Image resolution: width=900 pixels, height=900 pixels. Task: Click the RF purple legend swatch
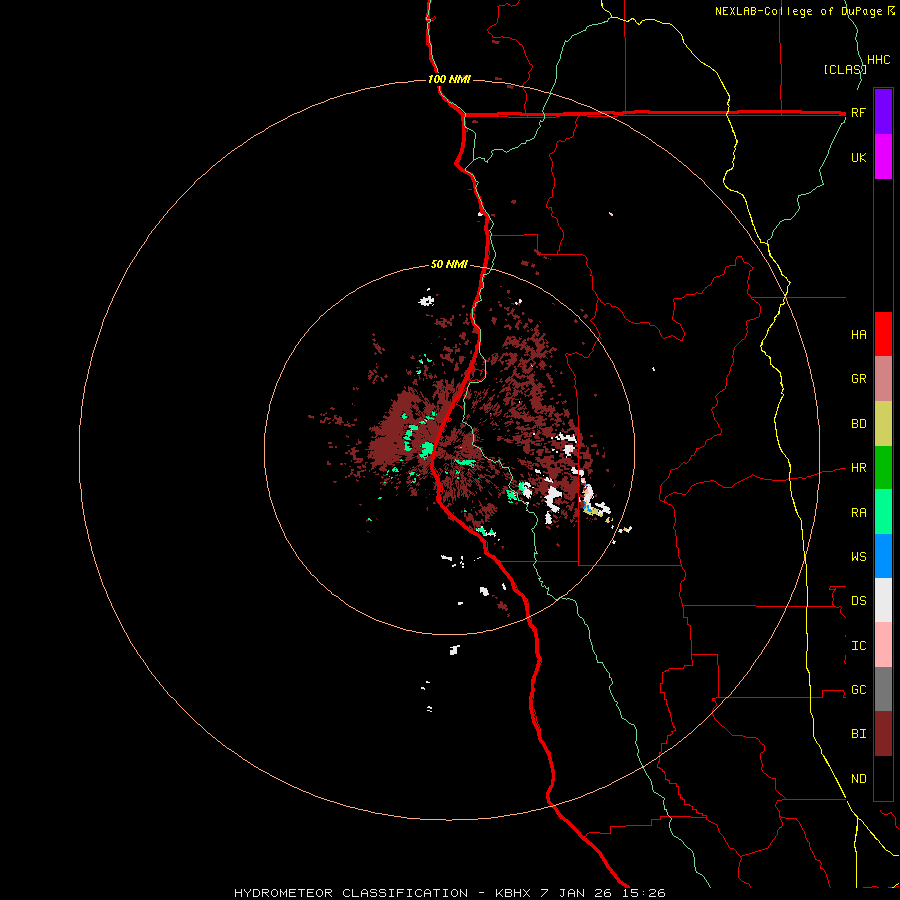pos(883,112)
